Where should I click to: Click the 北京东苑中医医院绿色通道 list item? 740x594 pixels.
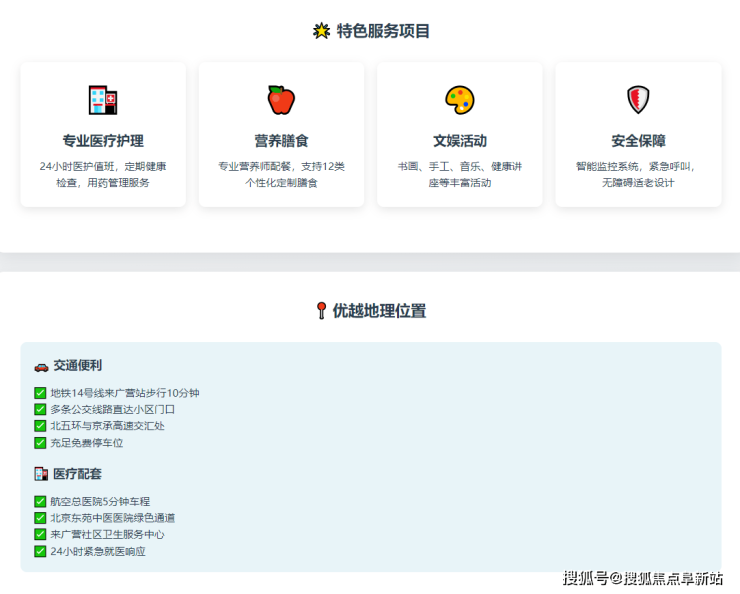[x=112, y=518]
